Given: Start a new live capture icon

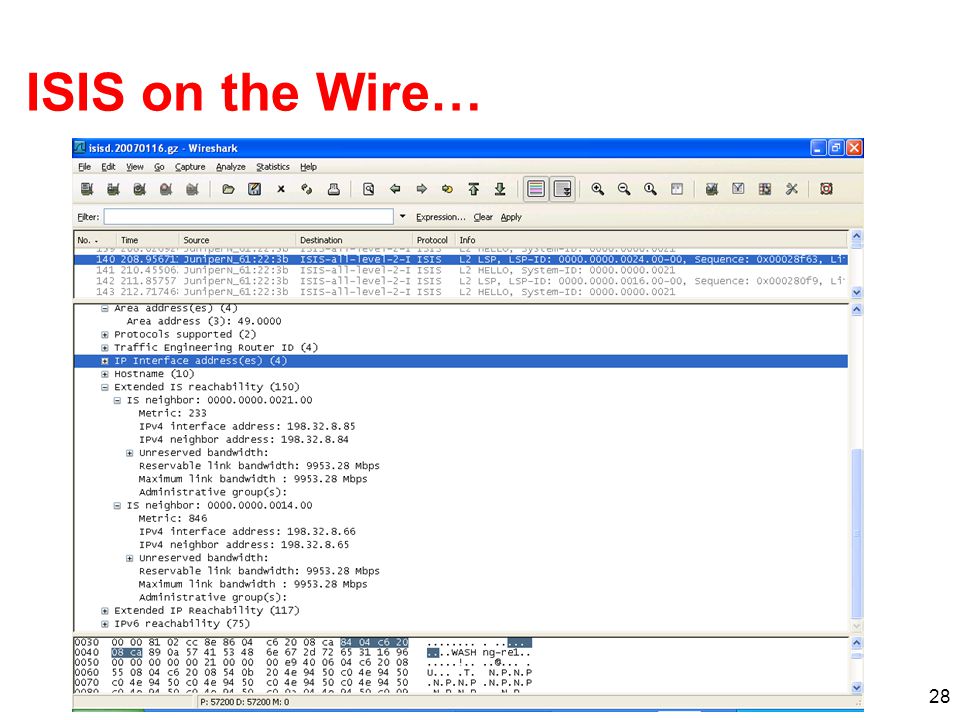Looking at the screenshot, I should coord(140,189).
